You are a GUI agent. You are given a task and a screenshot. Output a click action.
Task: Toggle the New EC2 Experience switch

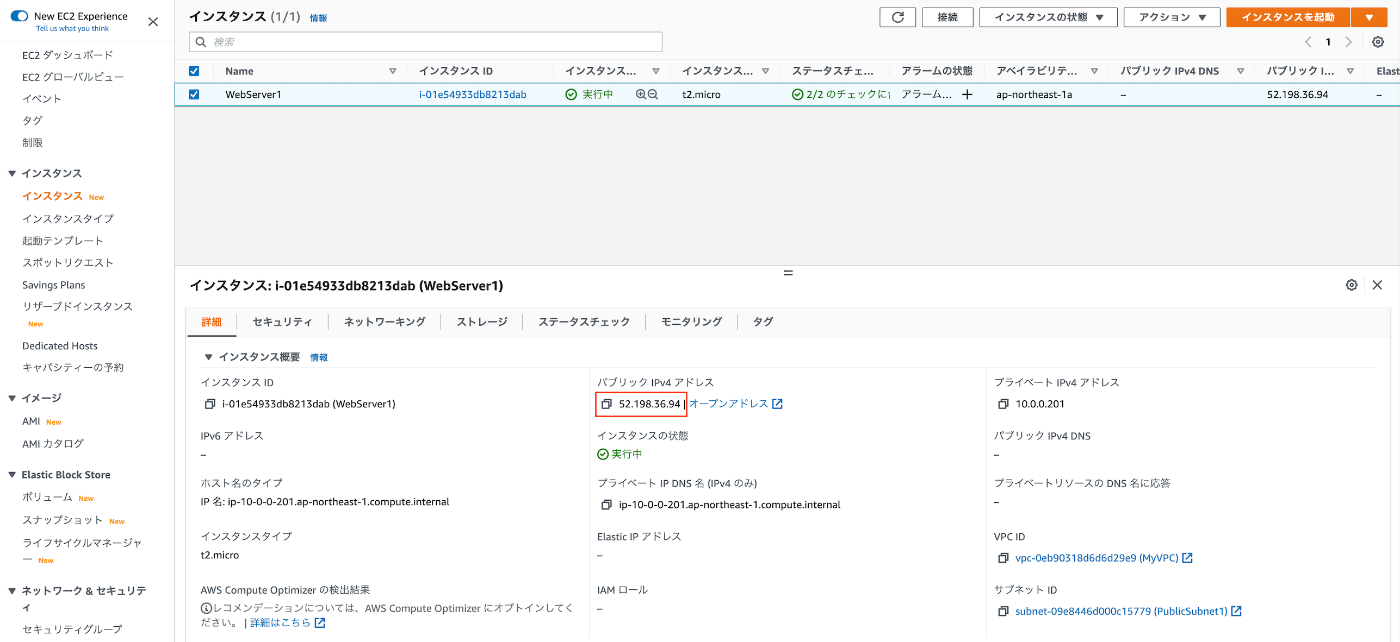[x=19, y=16]
